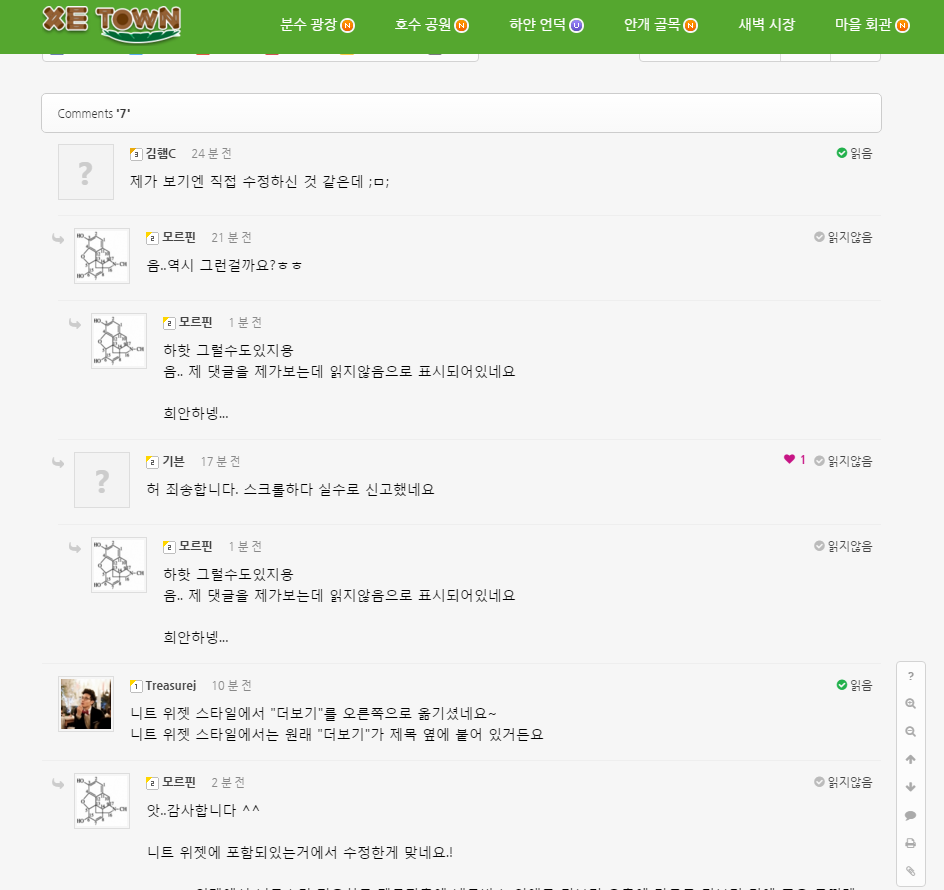Zoom in using the magnifier plus icon

click(x=910, y=704)
